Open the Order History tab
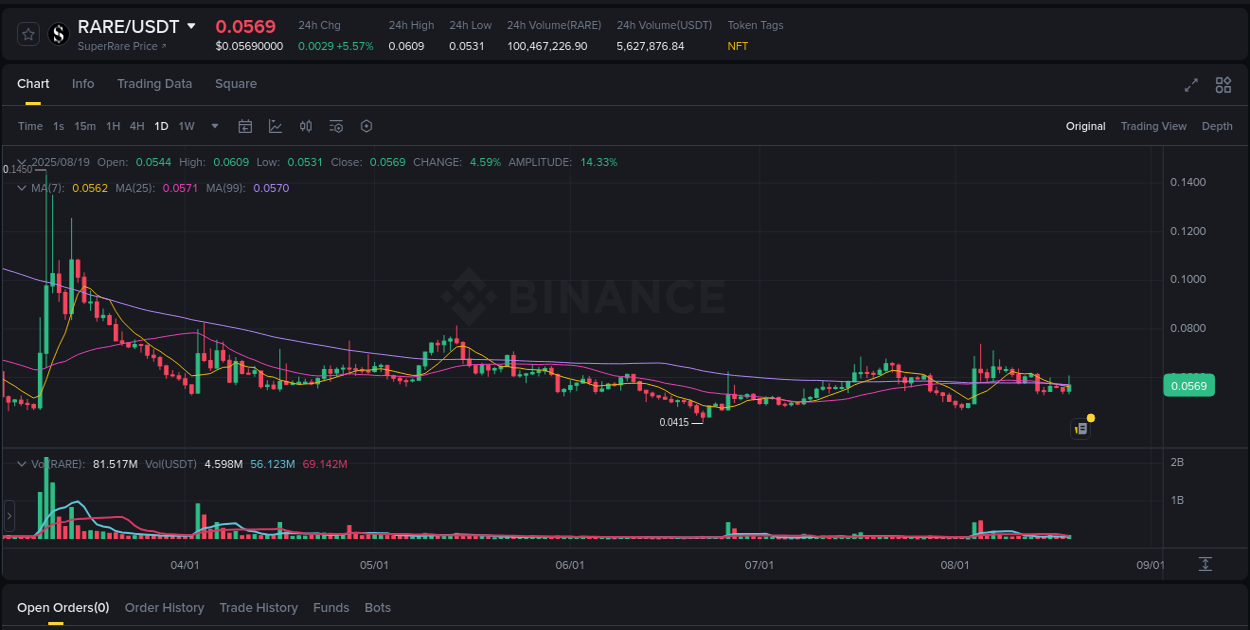 point(164,607)
